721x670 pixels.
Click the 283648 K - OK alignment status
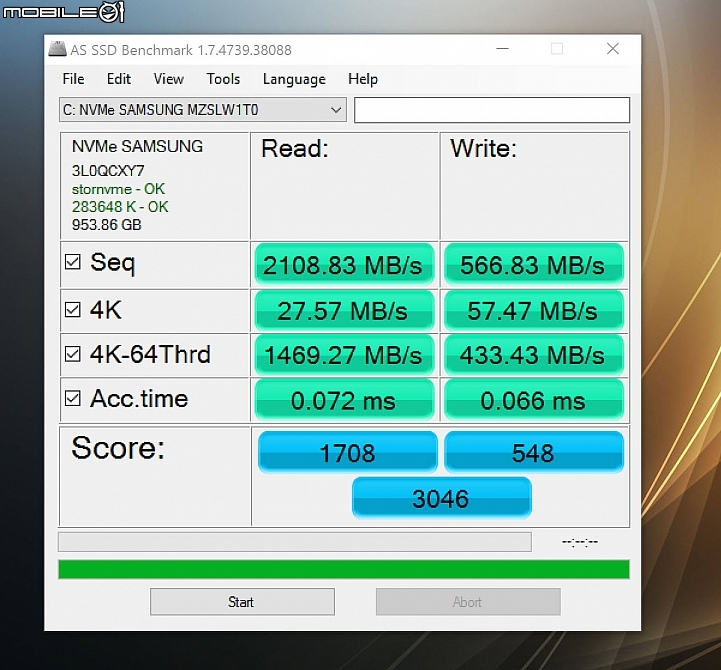click(120, 207)
